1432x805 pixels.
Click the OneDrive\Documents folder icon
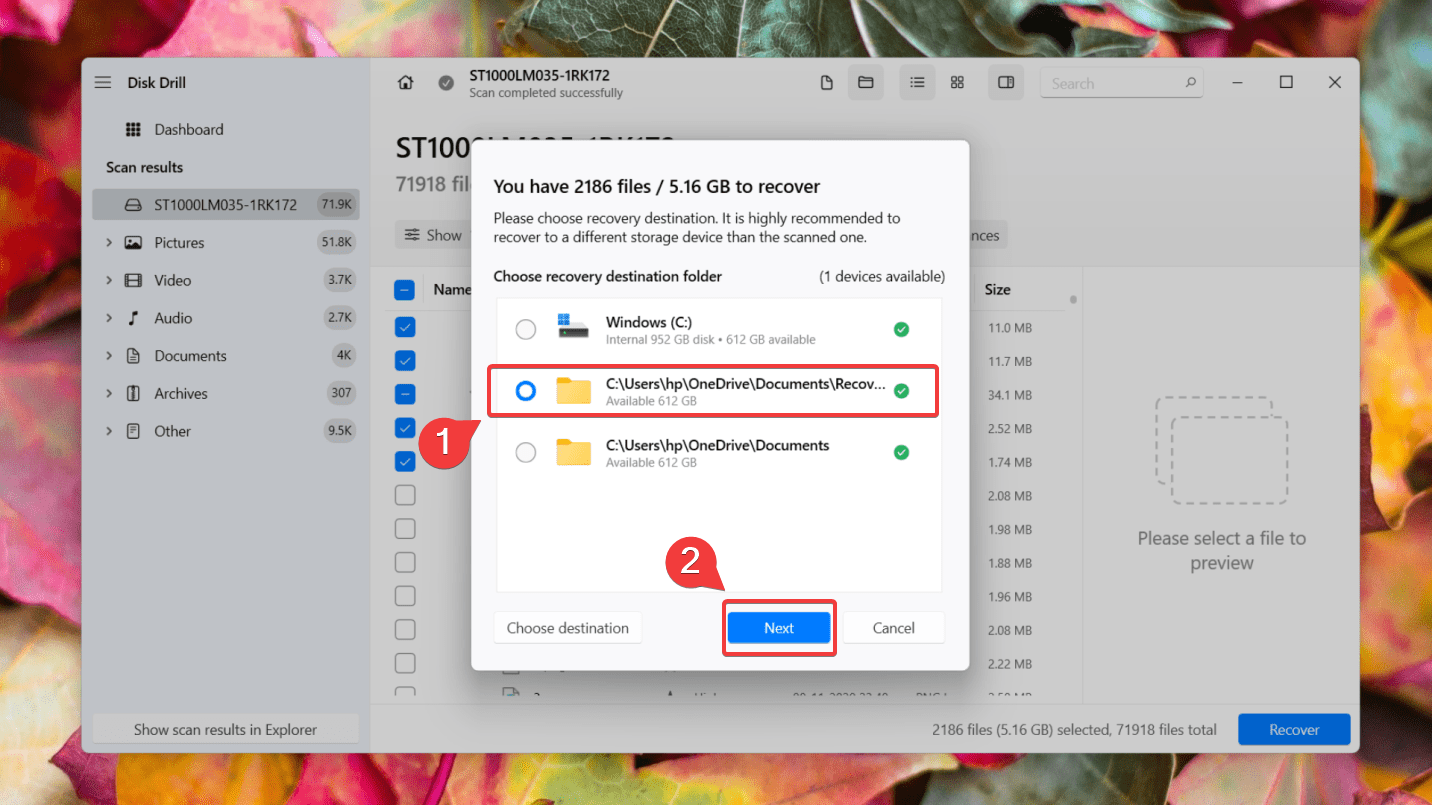[x=574, y=453]
